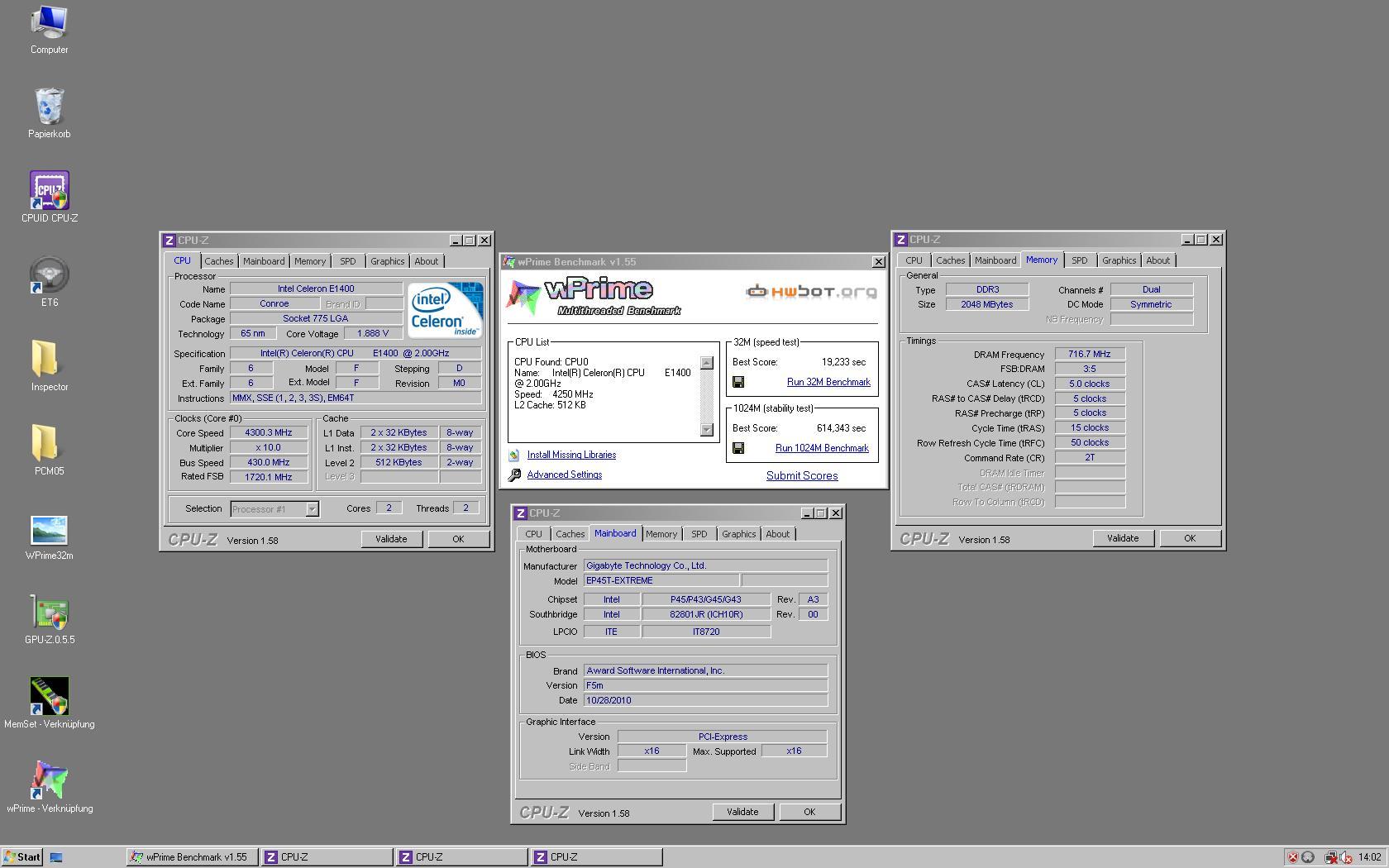This screenshot has height=868, width=1389.
Task: Launch the wPrime - Verknüpfung shortcut
Action: 49,788
